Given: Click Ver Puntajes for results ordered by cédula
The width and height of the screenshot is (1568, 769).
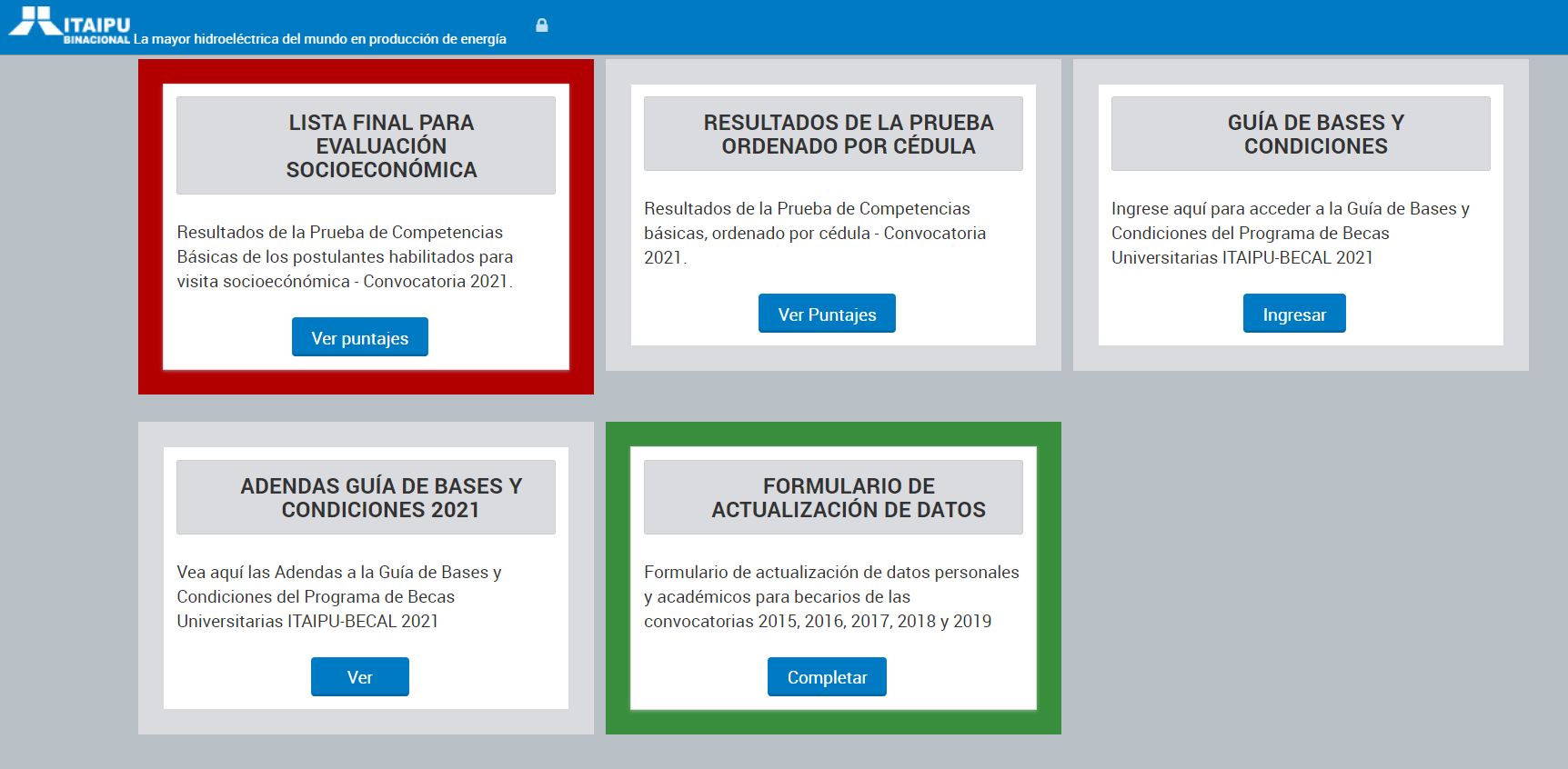Looking at the screenshot, I should pos(827,314).
